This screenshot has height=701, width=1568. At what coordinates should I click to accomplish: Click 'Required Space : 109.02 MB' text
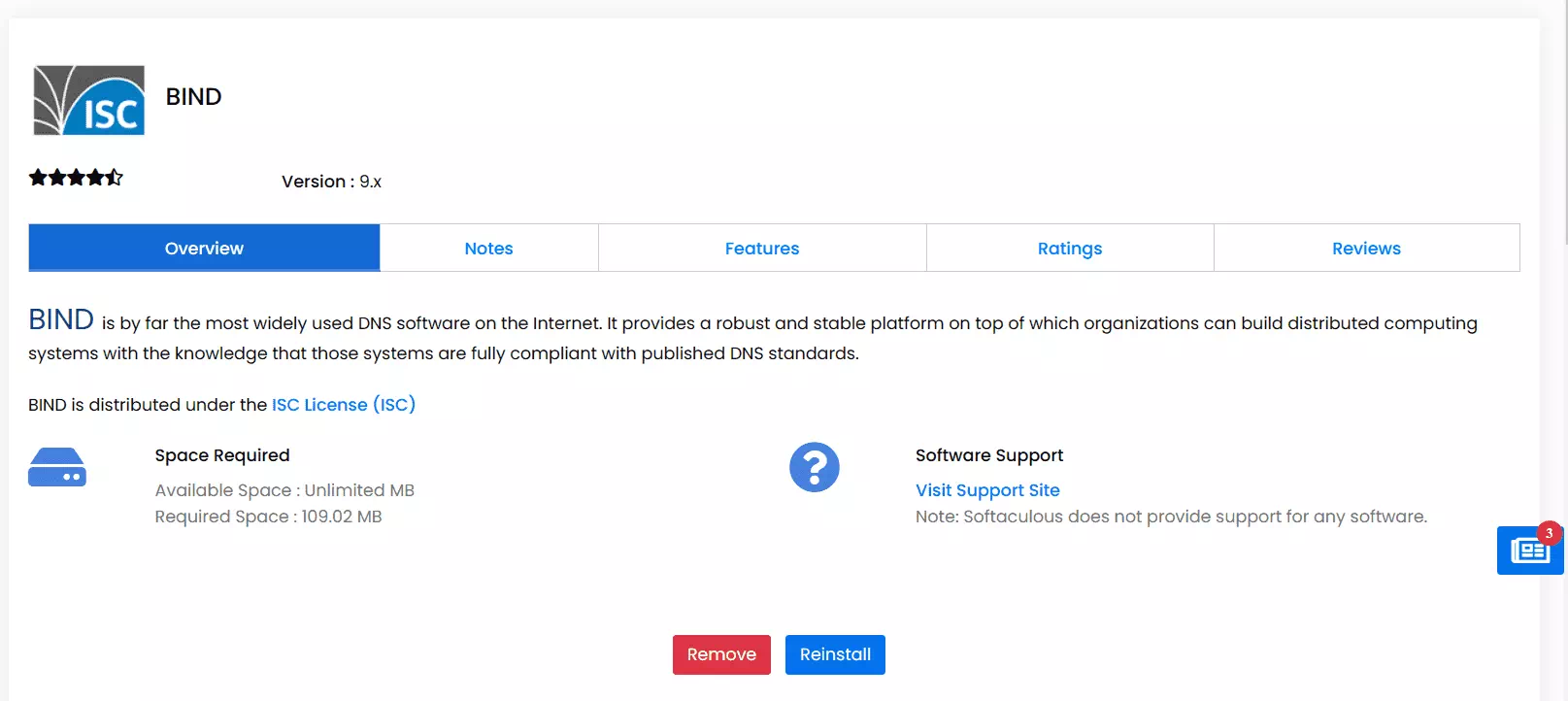tap(268, 517)
